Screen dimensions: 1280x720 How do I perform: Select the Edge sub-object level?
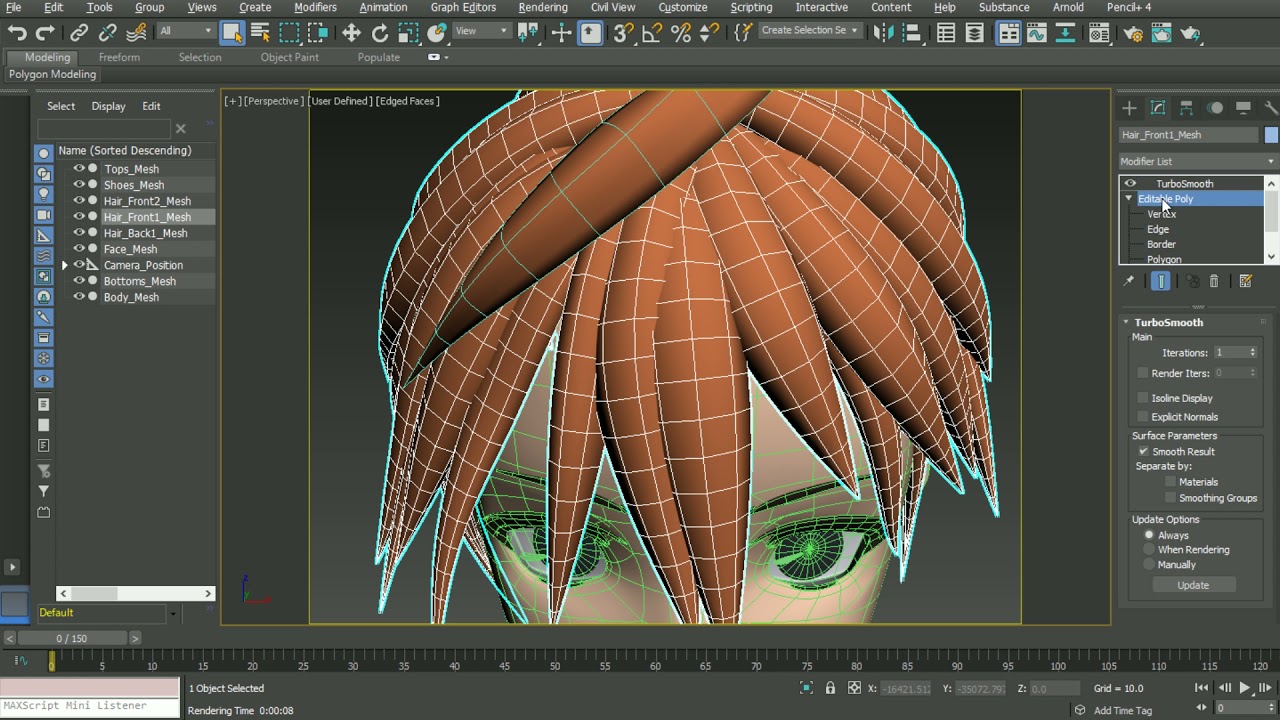point(1158,229)
